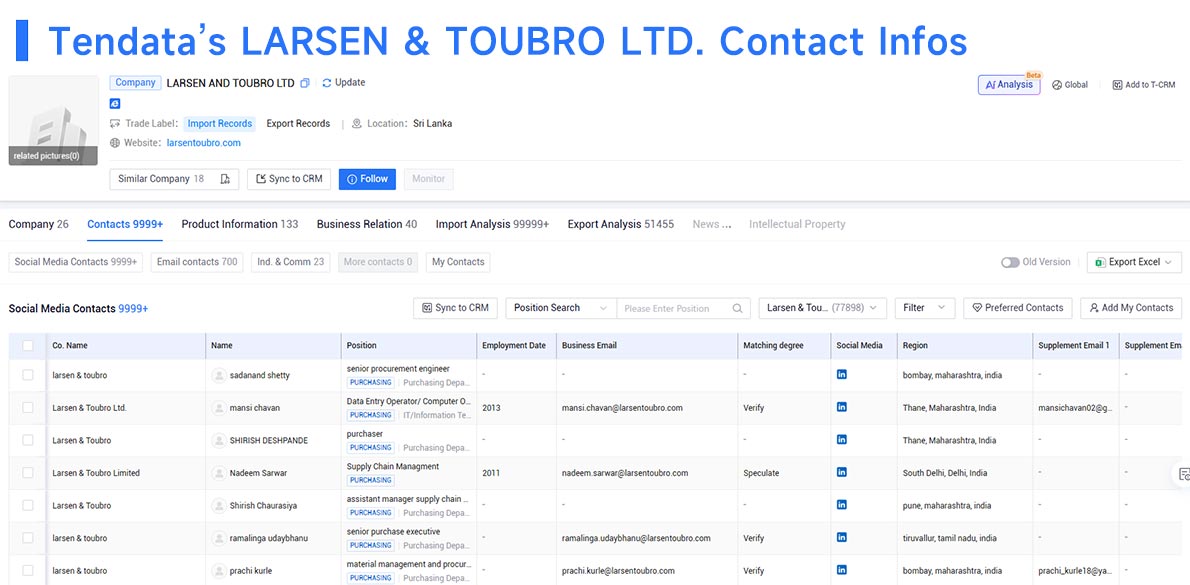Switch to the Company 26 tab
Viewport: 1190px width, 585px height.
pos(39,224)
